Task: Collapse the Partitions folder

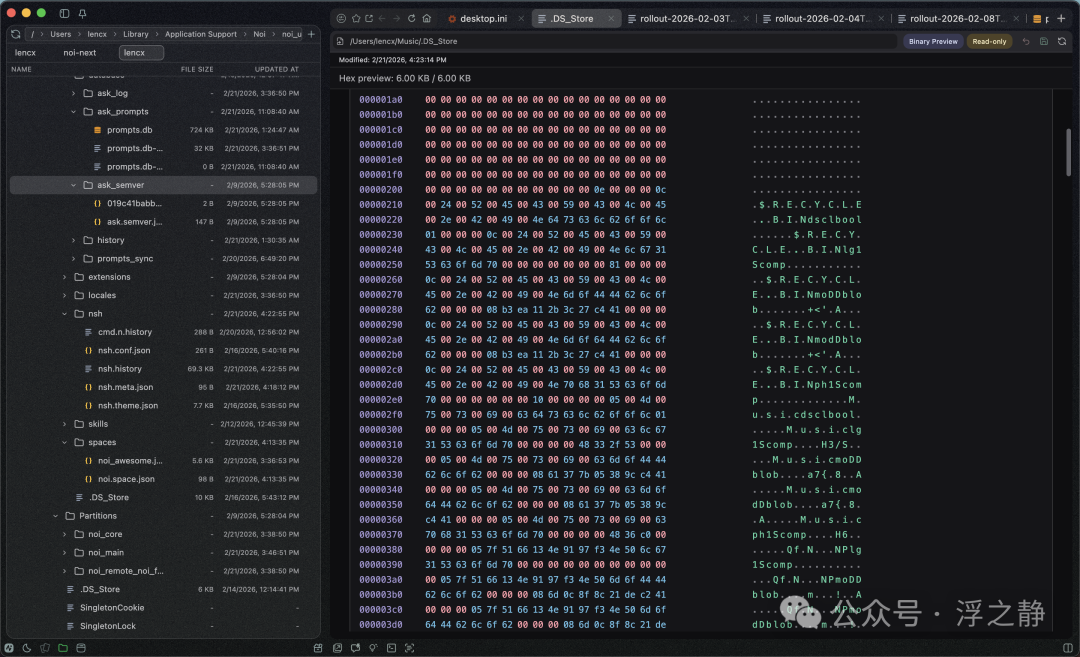Action: 56,516
